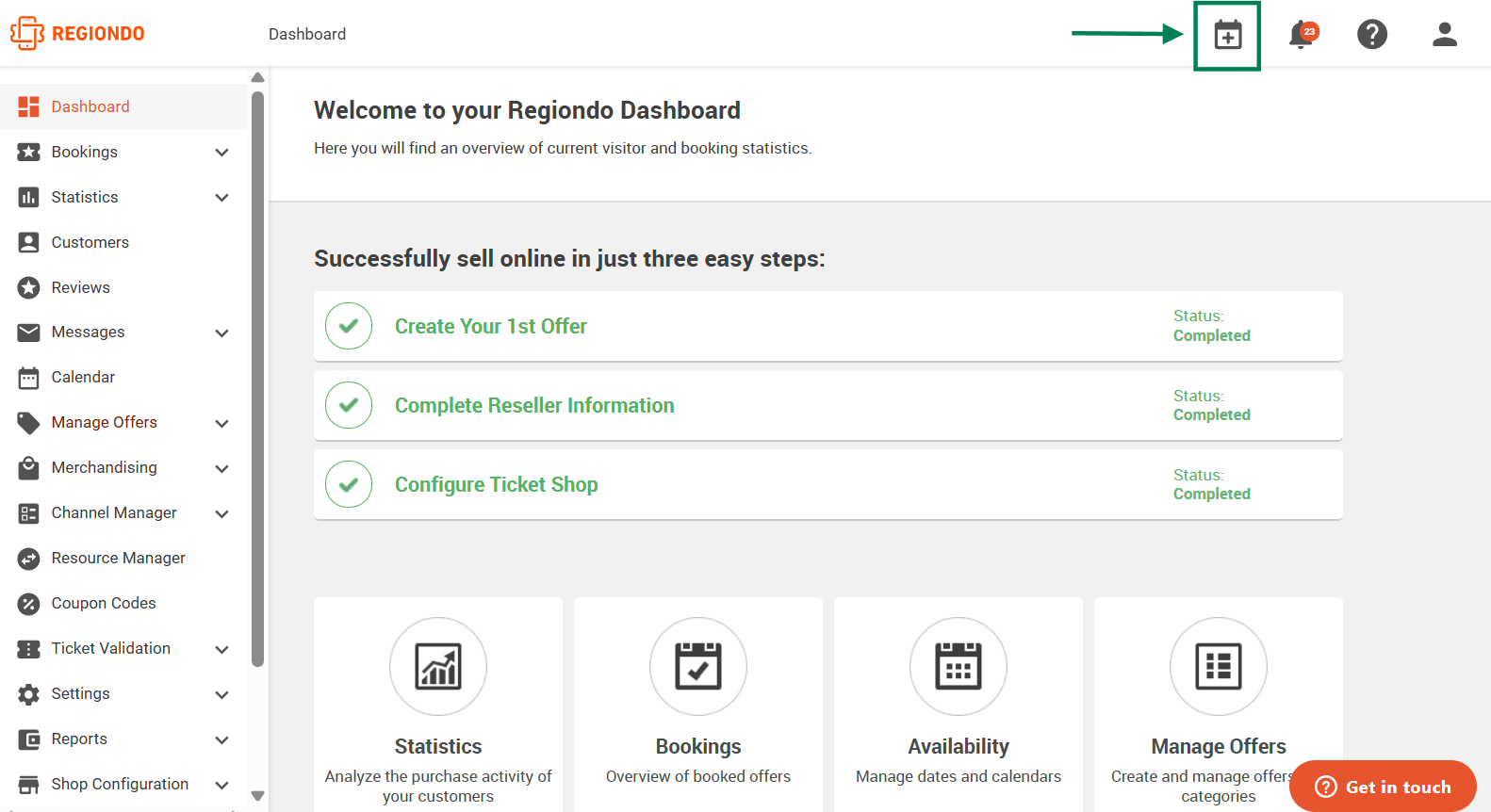Open the Availability card title

(x=958, y=746)
